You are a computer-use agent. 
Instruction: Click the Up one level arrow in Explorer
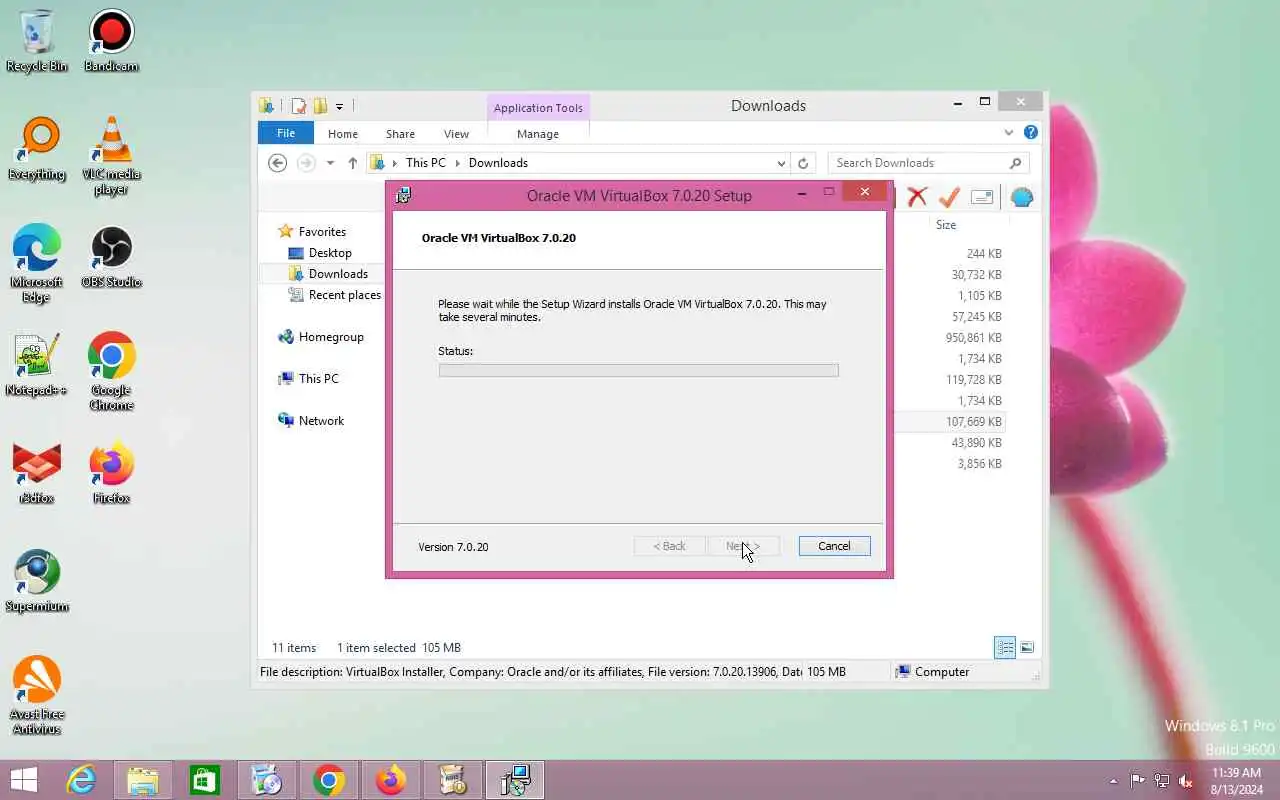[x=353, y=163]
